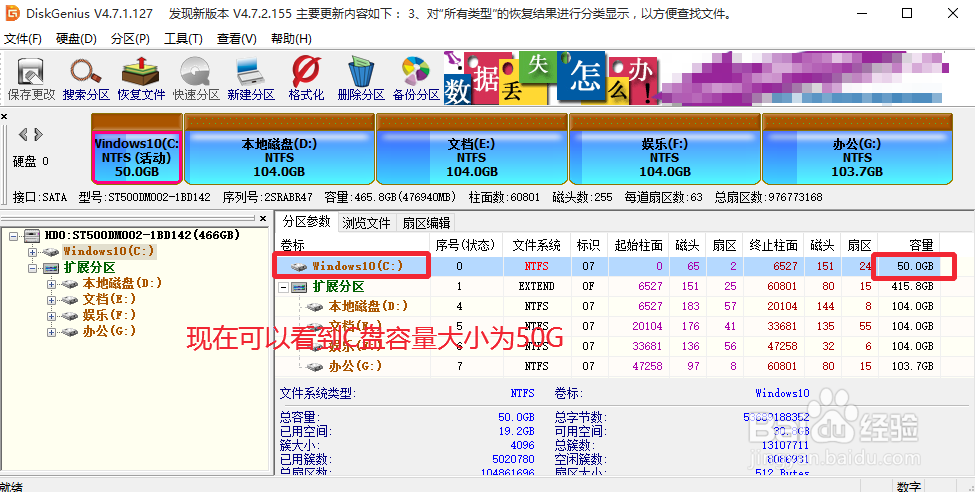Click the DiskGenius title bar app icon
This screenshot has width=975, height=492.
pos(12,12)
